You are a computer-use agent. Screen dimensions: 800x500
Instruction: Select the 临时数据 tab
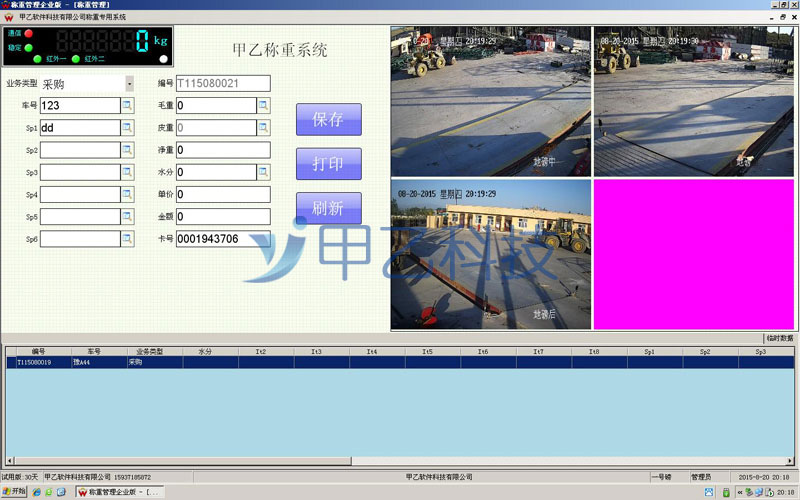tap(779, 339)
